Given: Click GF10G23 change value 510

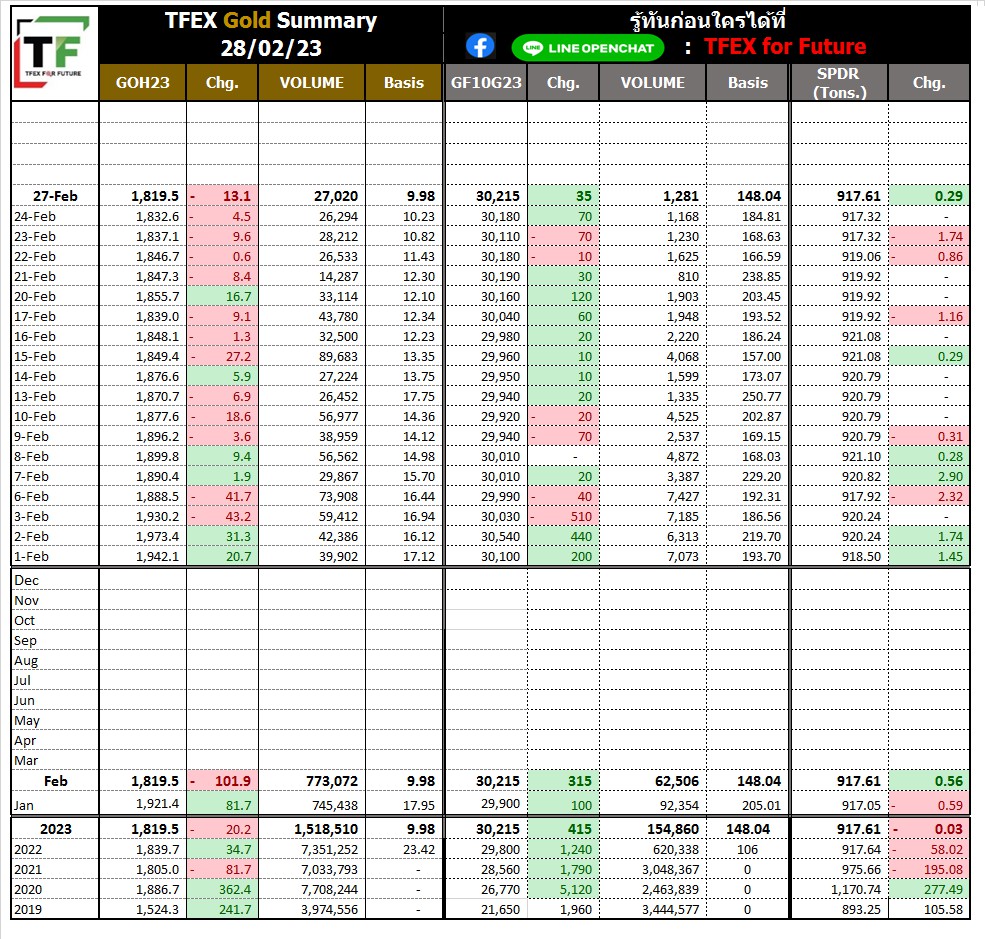Looking at the screenshot, I should pos(581,516).
